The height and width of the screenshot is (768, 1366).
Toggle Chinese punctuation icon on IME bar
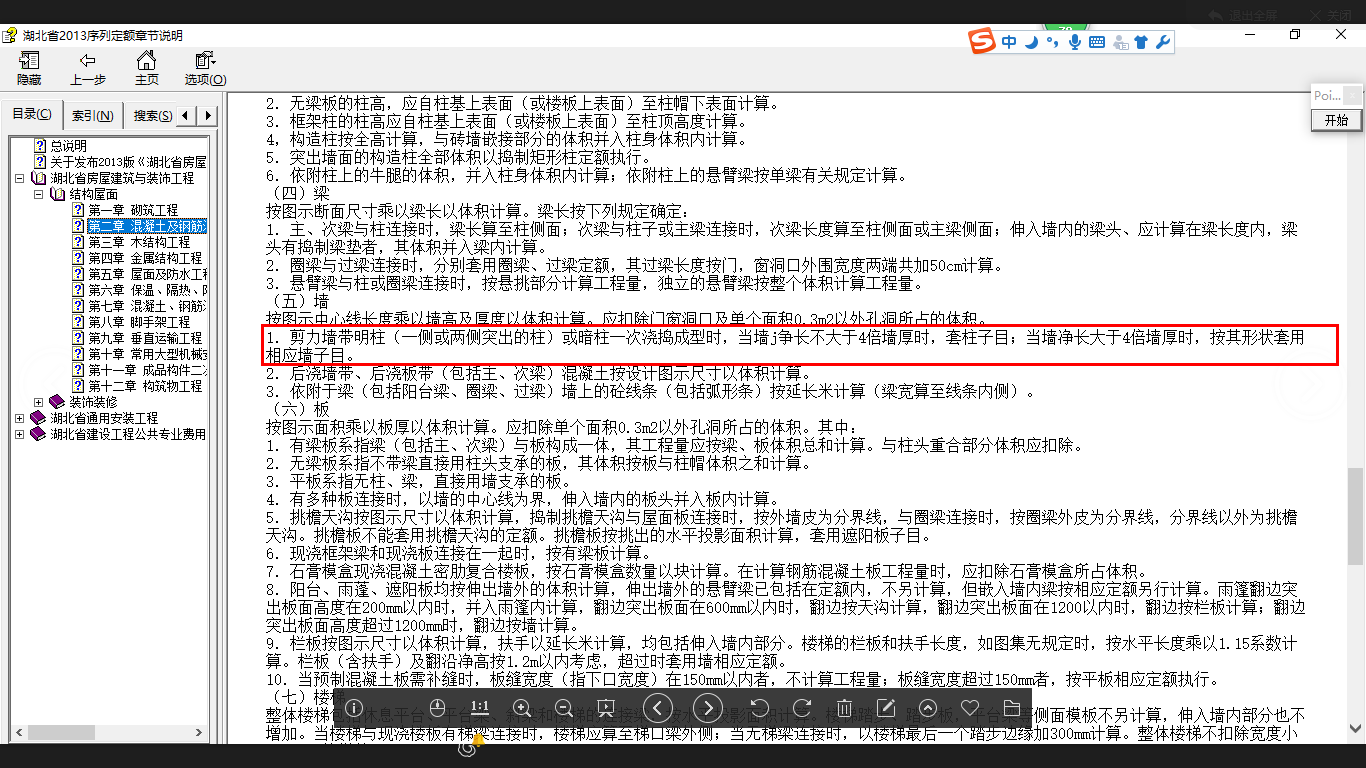point(1052,42)
